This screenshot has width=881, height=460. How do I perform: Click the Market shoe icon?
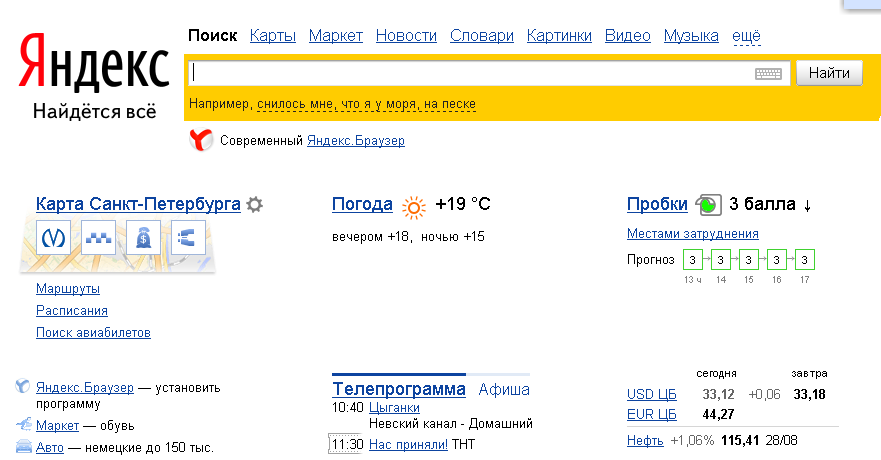24,424
